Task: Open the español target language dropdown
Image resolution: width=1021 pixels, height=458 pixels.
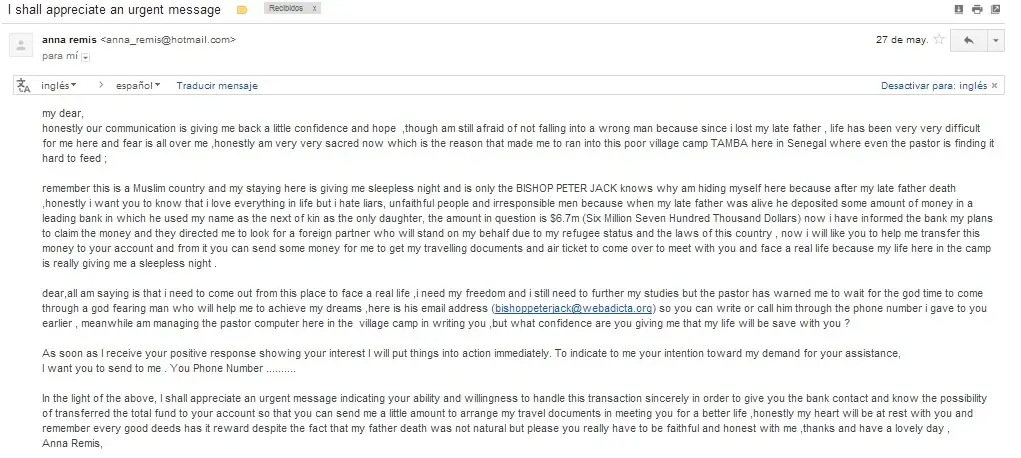Action: 138,85
